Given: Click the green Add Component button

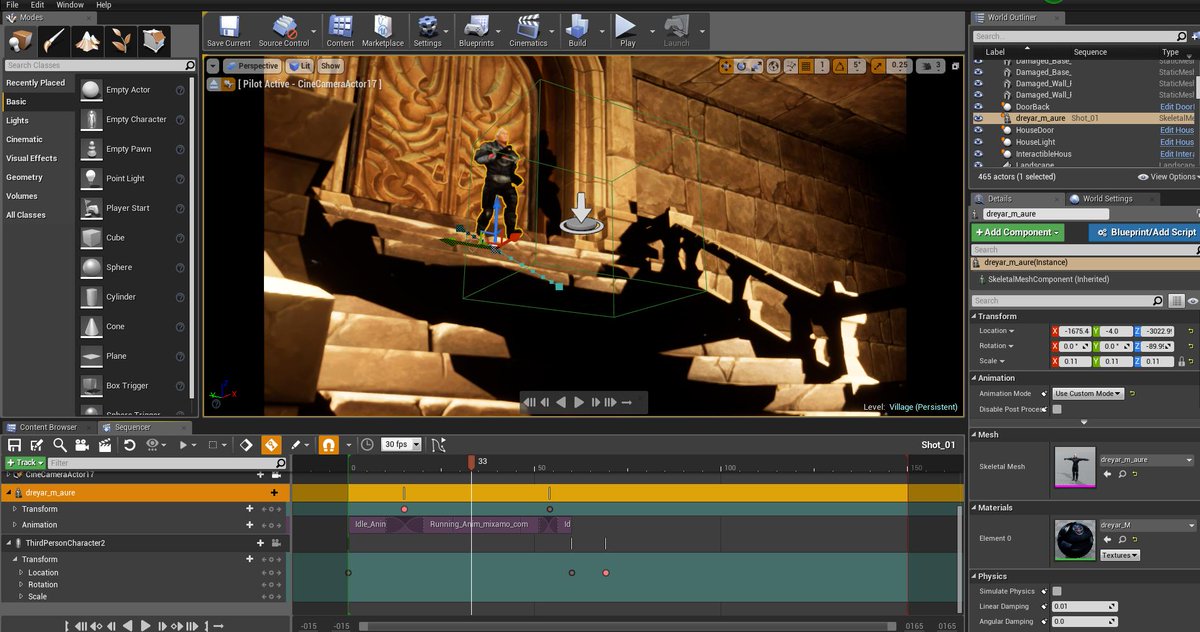Looking at the screenshot, I should pos(1018,232).
